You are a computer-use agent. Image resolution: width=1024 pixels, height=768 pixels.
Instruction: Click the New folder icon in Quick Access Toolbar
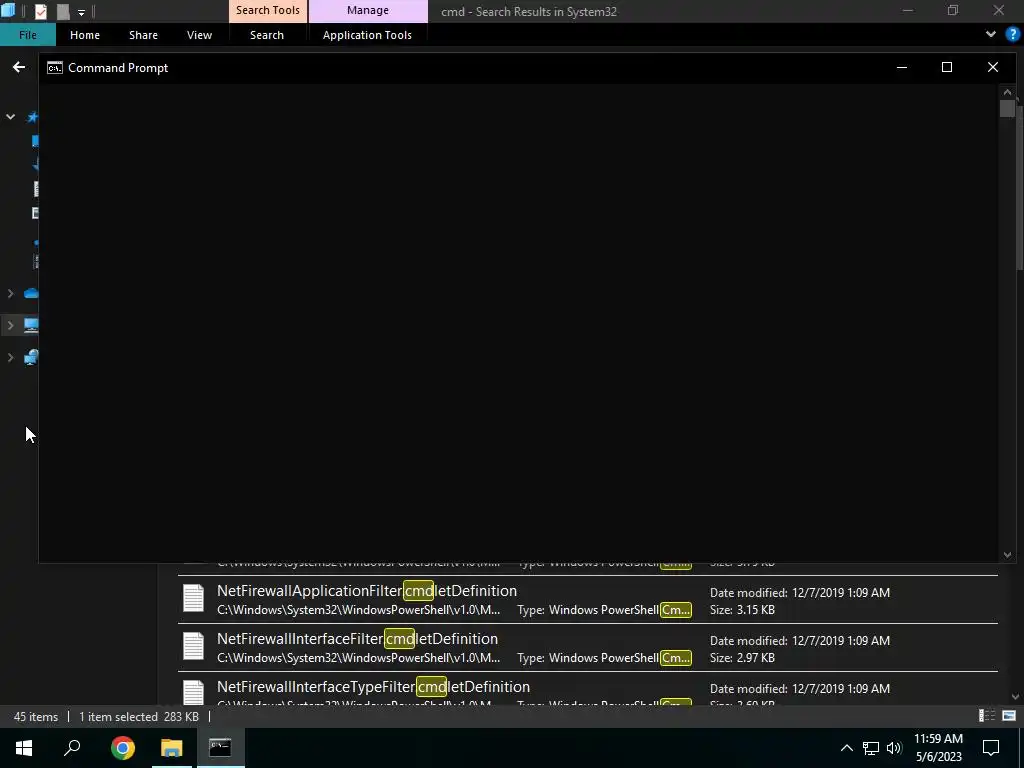coord(63,11)
